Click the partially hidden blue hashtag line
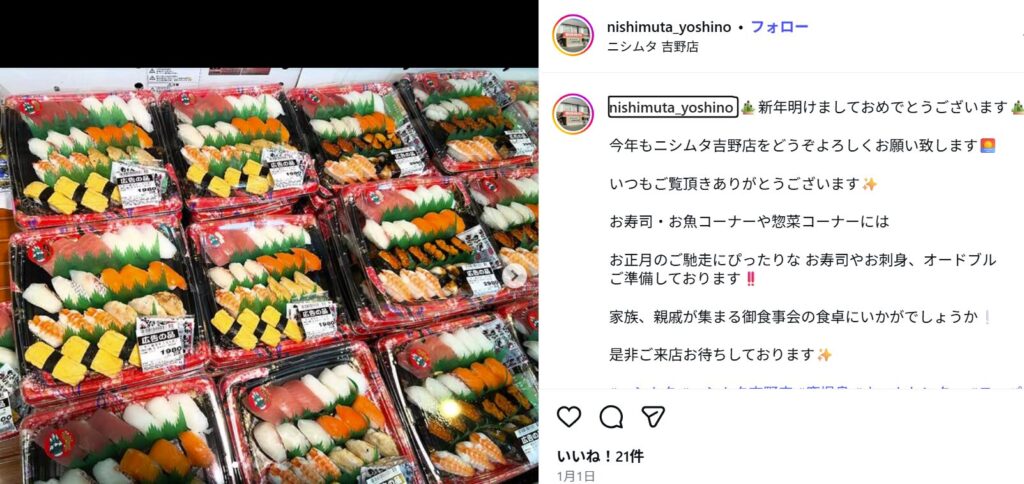This screenshot has width=1024, height=484. coord(816,389)
